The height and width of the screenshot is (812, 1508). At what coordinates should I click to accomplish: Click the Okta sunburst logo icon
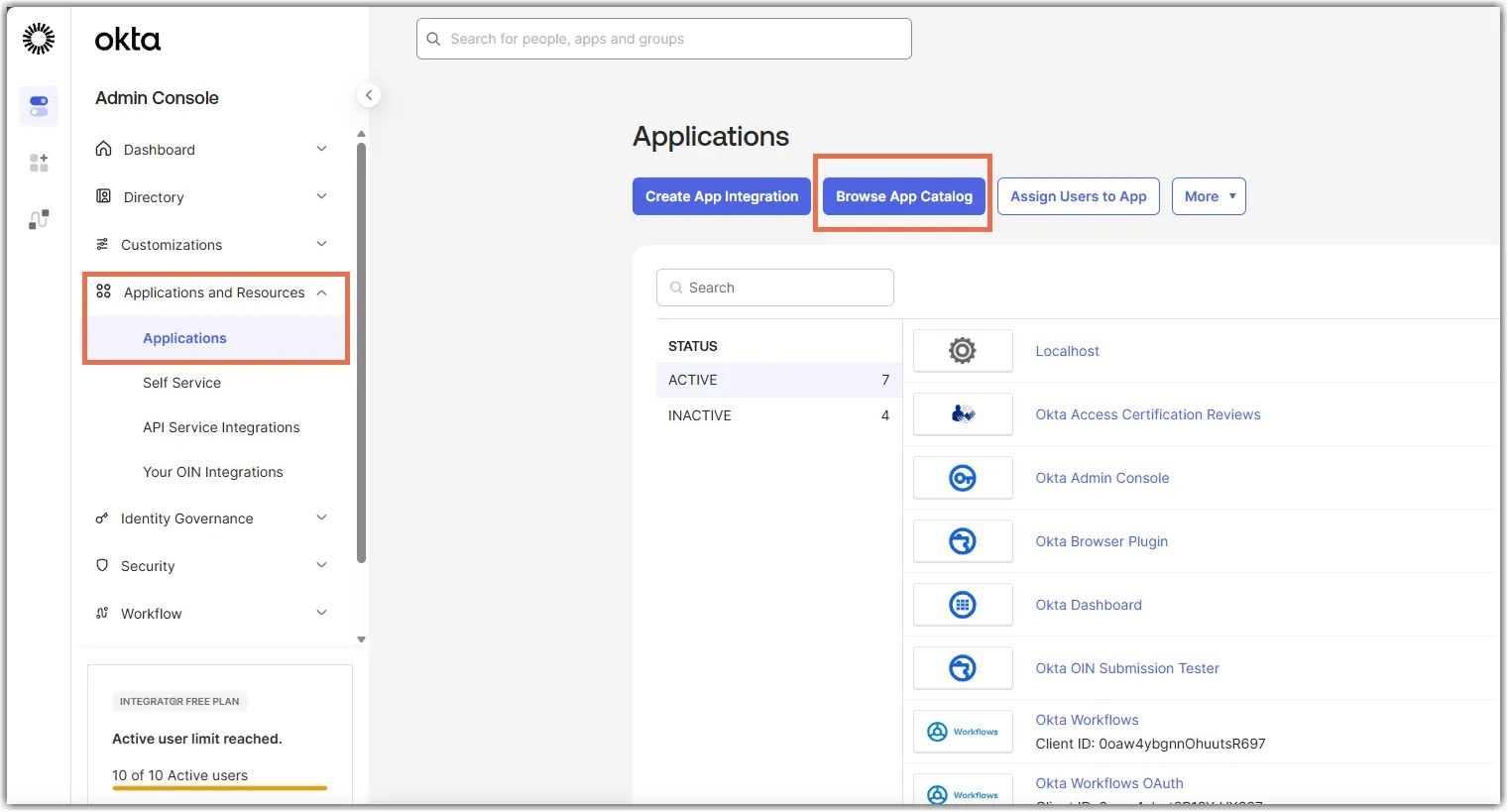tap(39, 39)
